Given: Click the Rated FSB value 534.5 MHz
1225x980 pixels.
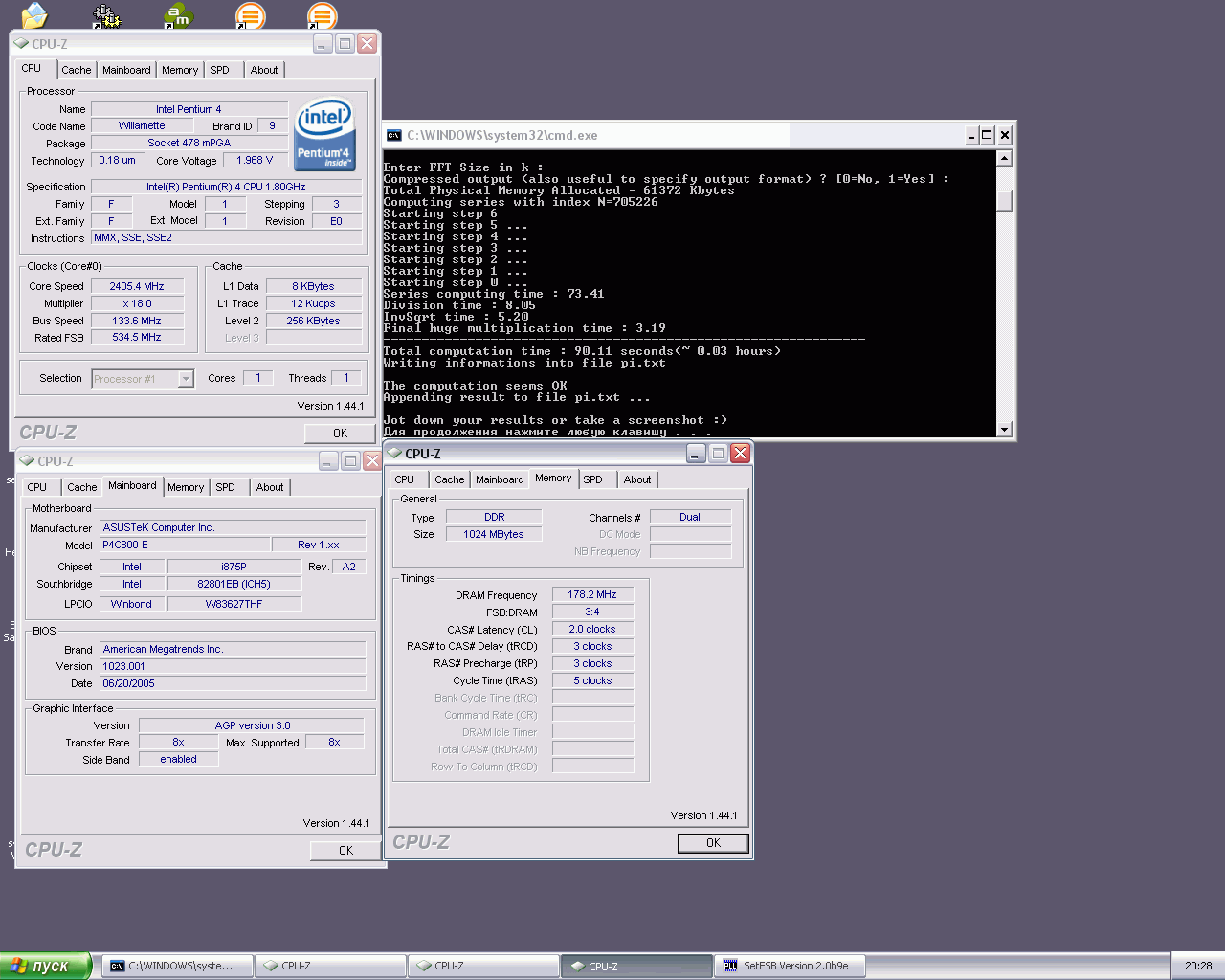Looking at the screenshot, I should coord(137,338).
